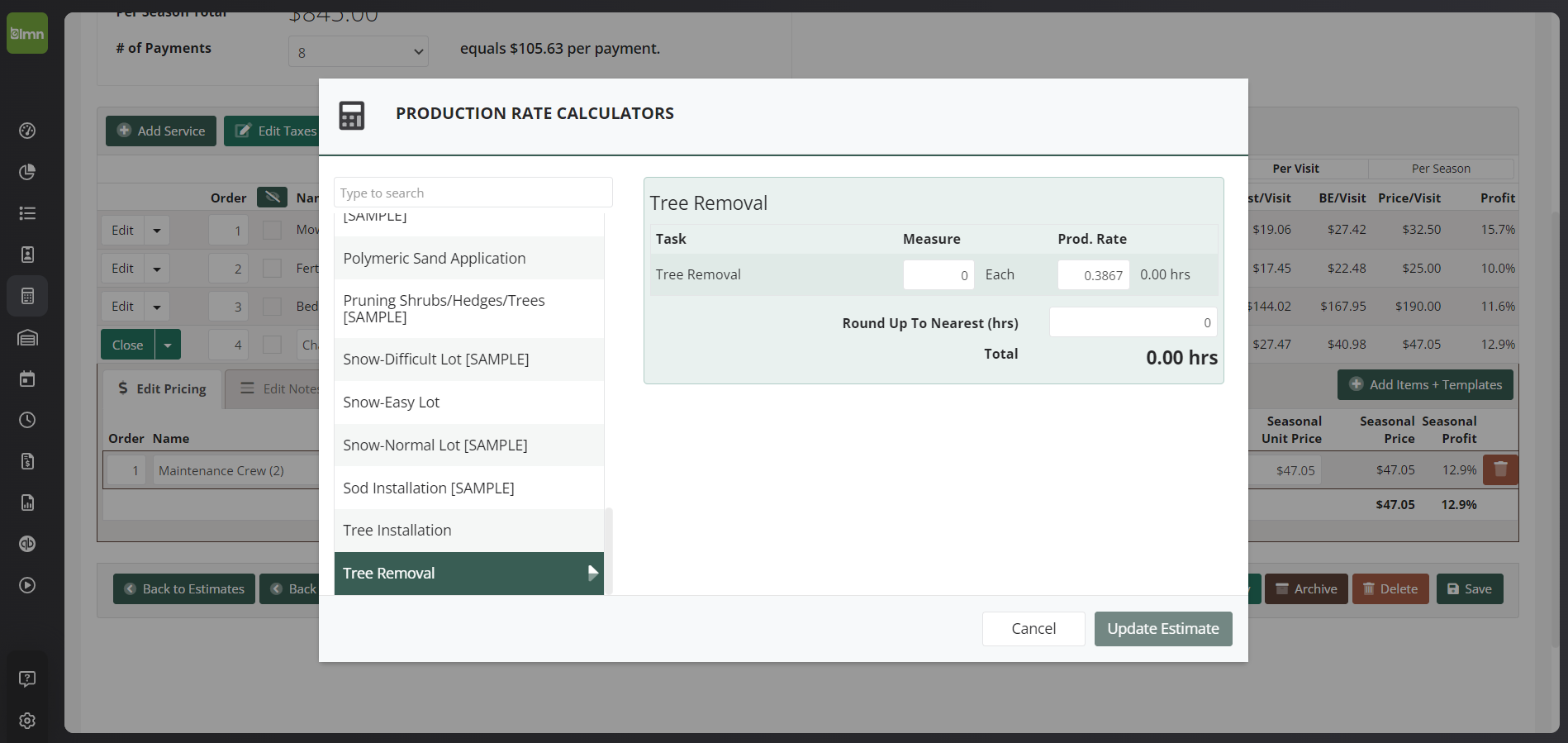
Task: Tick the checkbox on order row 2
Action: click(272, 268)
